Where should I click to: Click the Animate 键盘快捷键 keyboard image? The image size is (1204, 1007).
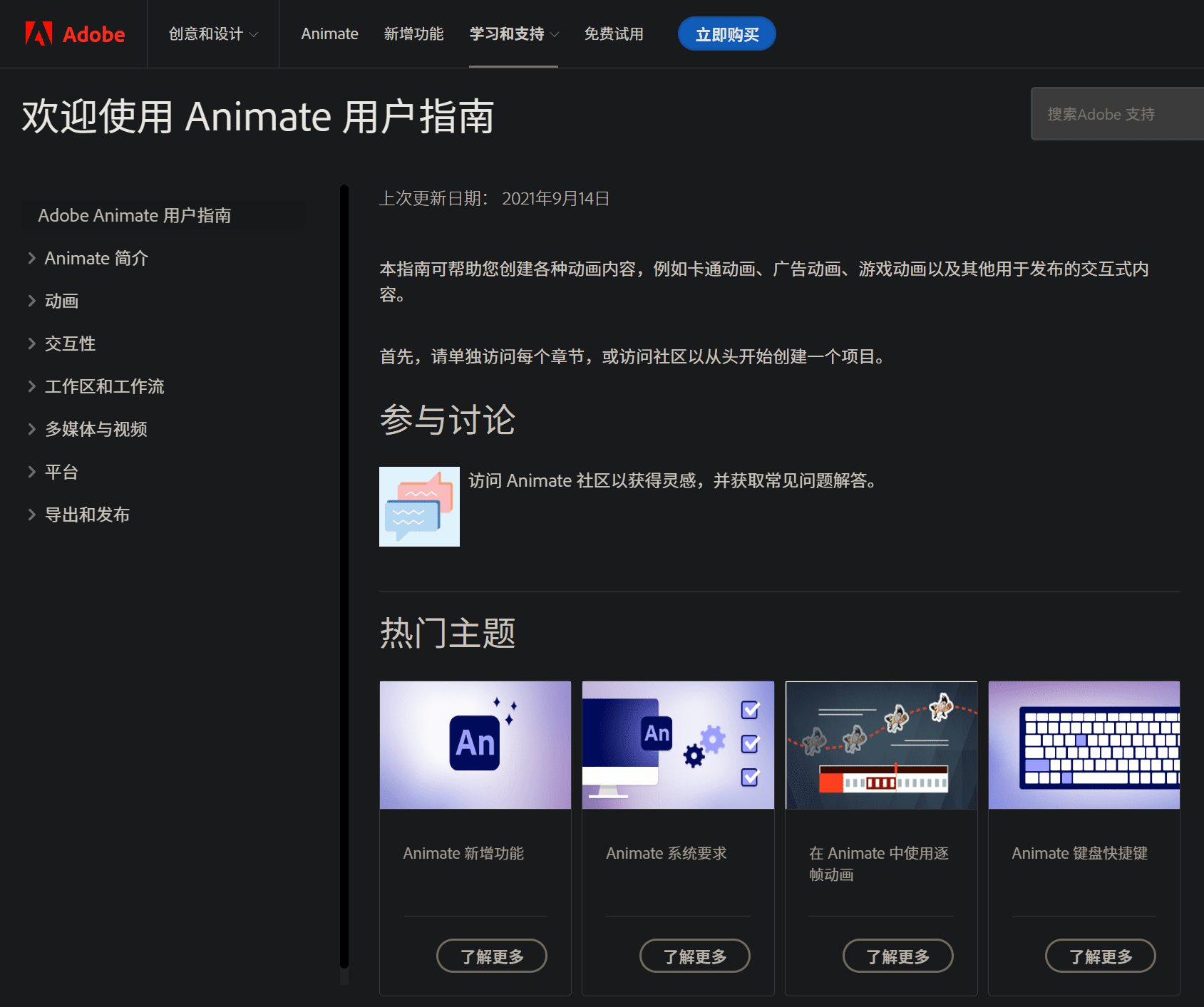1084,745
